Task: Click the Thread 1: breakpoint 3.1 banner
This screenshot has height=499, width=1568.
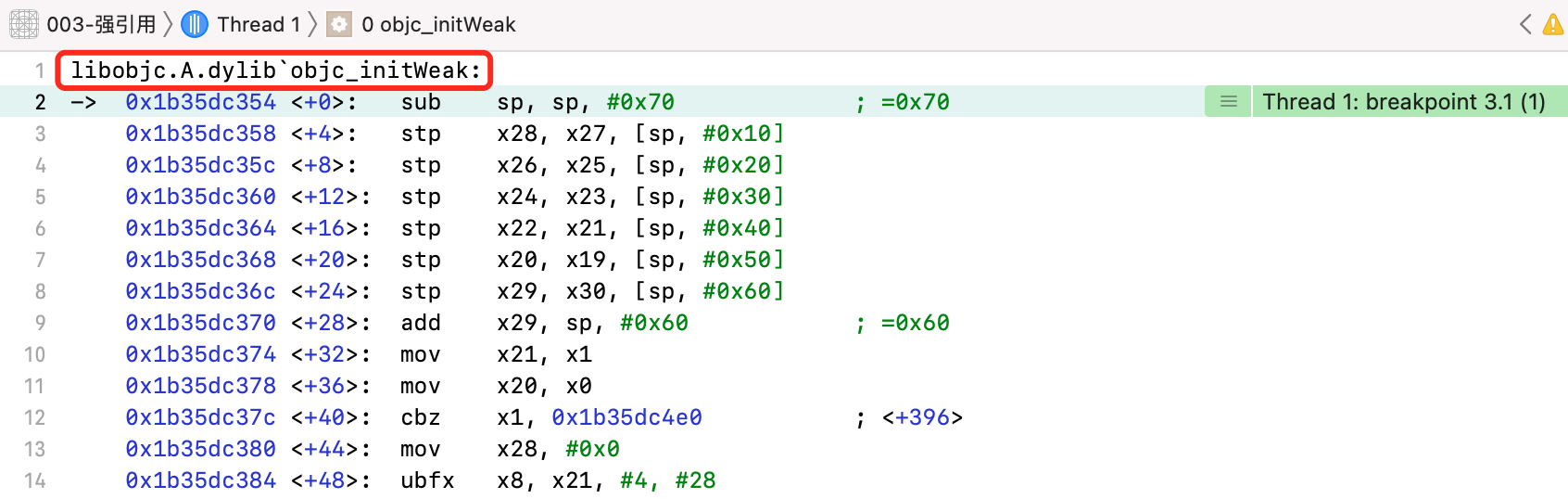Action: (x=1404, y=101)
